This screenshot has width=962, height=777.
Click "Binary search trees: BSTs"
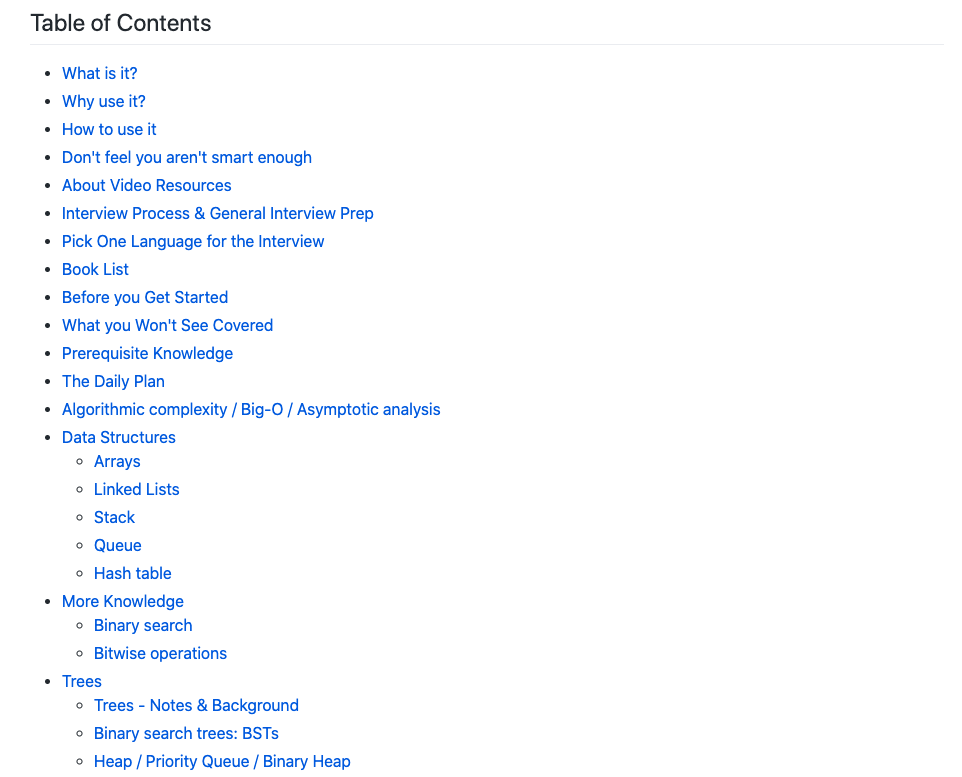pyautogui.click(x=186, y=733)
